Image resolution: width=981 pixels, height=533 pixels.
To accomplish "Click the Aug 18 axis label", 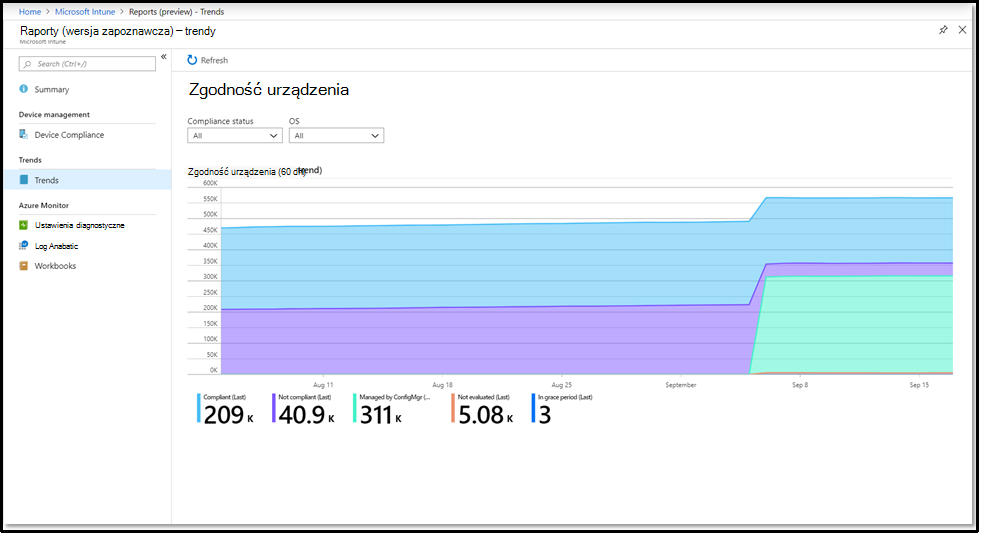I will (442, 385).
